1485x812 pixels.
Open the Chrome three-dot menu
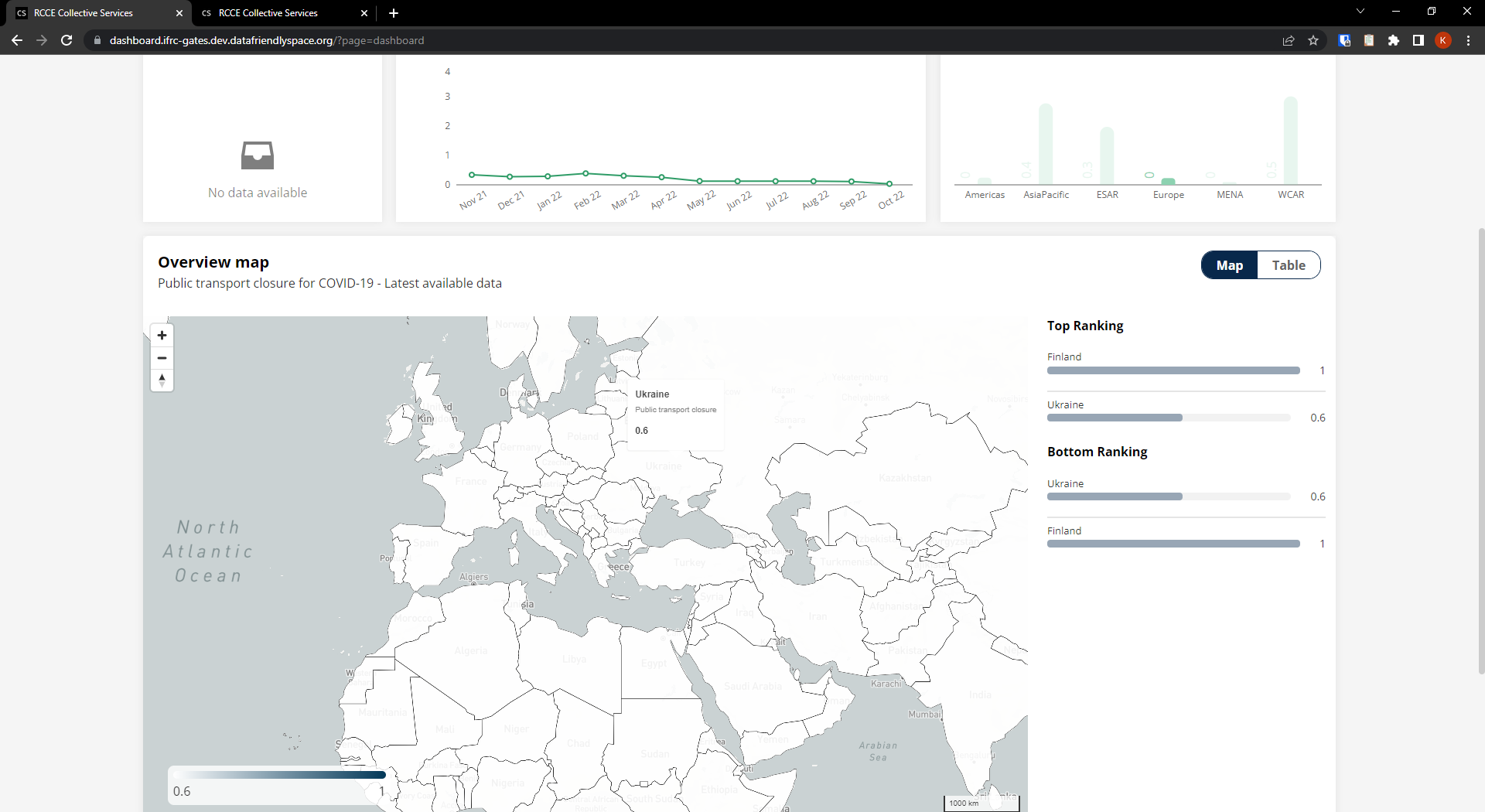click(x=1468, y=40)
